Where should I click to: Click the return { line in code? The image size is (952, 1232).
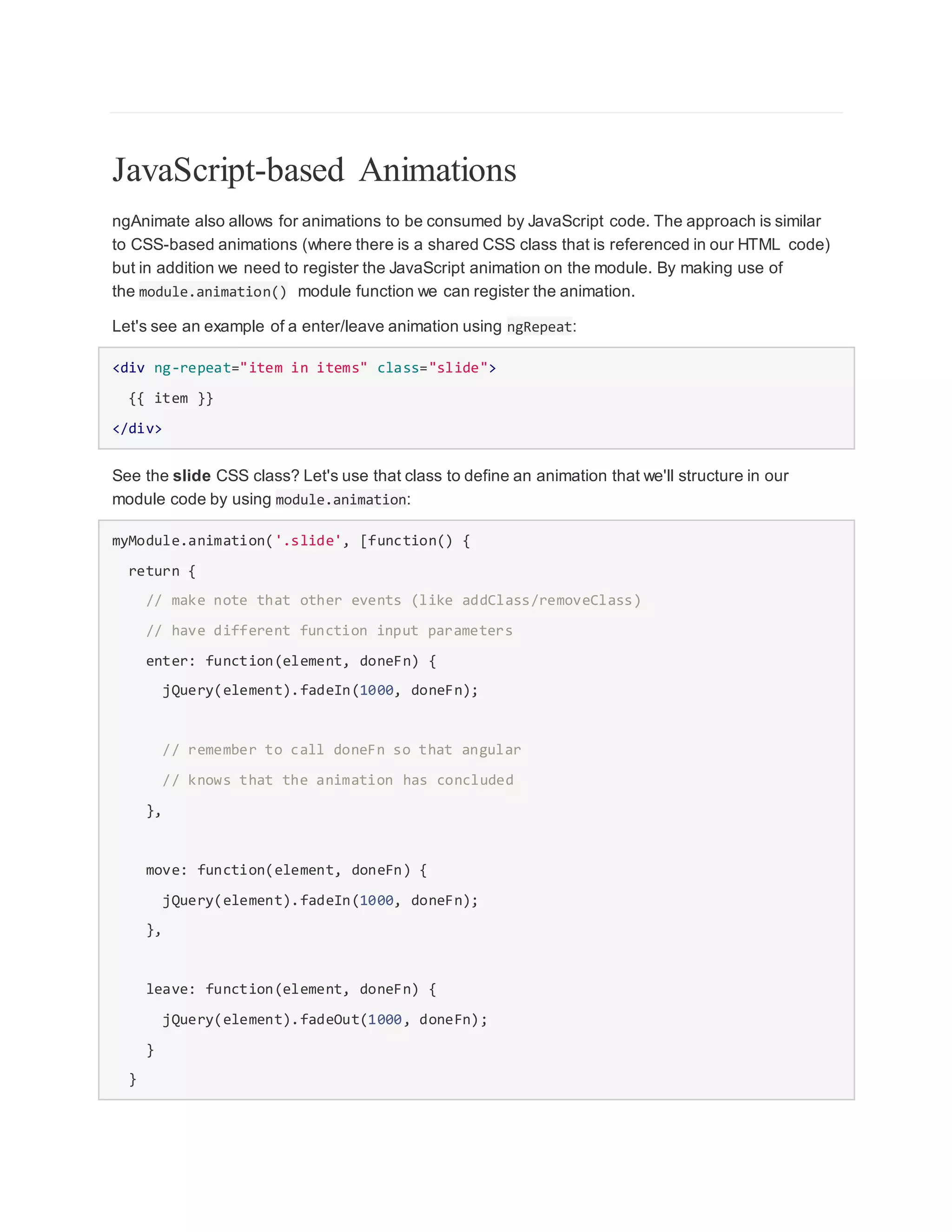162,571
